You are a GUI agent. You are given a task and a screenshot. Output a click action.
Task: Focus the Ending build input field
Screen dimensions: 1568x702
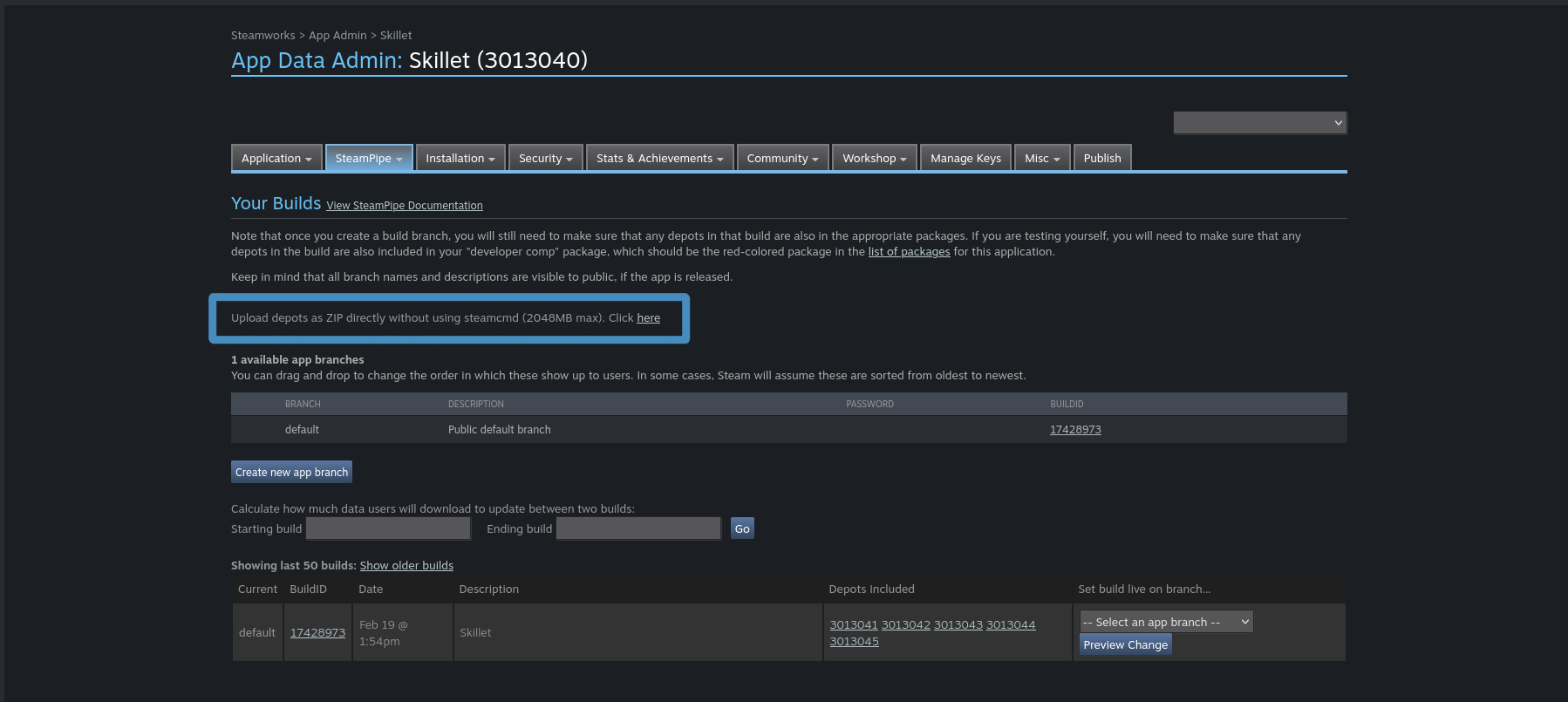tap(638, 528)
